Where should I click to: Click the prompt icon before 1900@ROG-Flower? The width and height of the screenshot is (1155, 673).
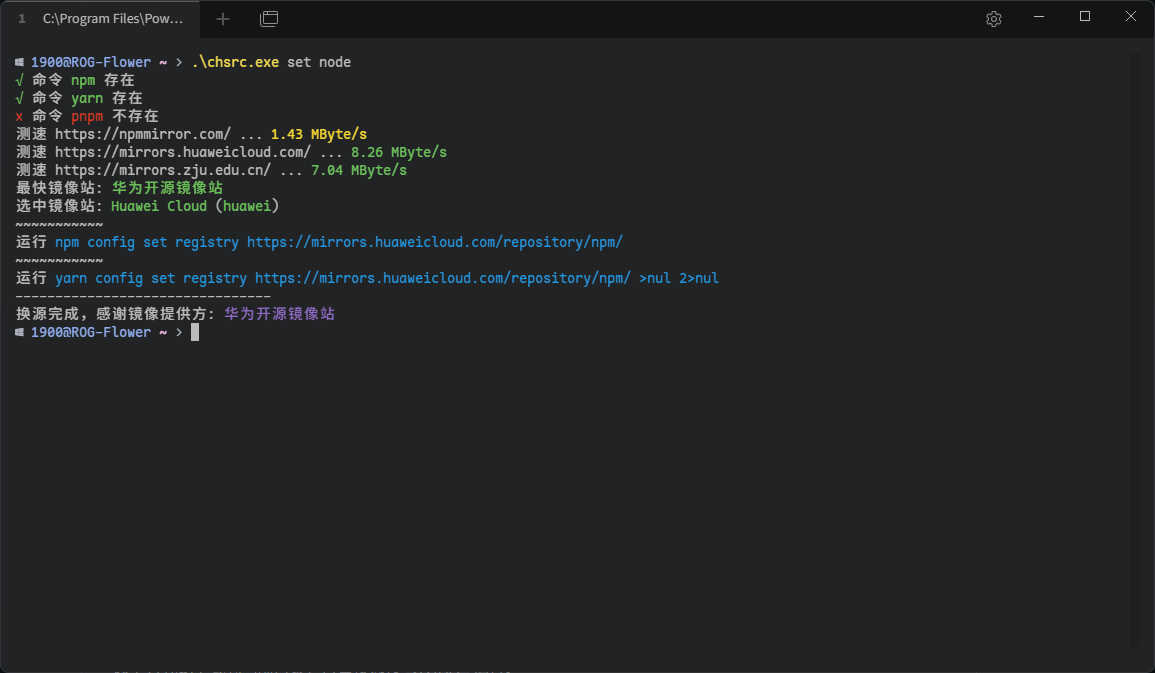tap(17, 61)
